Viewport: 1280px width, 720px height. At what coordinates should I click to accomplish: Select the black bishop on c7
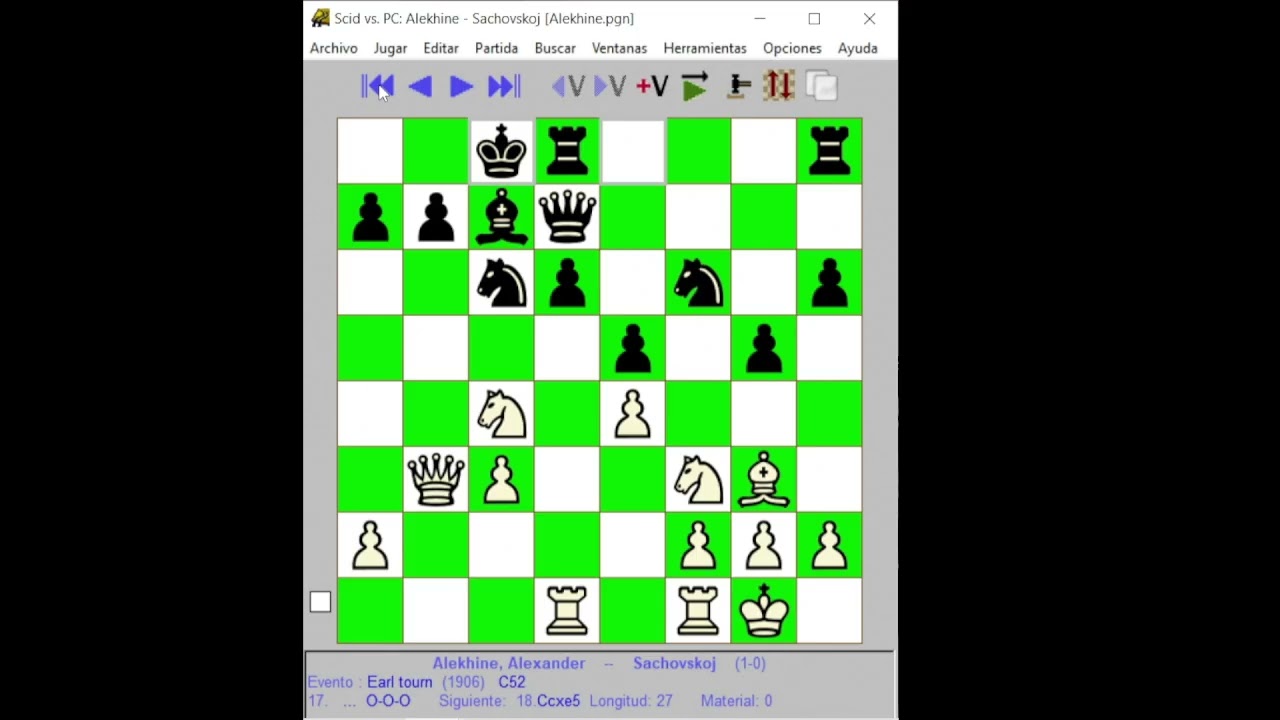coord(501,217)
